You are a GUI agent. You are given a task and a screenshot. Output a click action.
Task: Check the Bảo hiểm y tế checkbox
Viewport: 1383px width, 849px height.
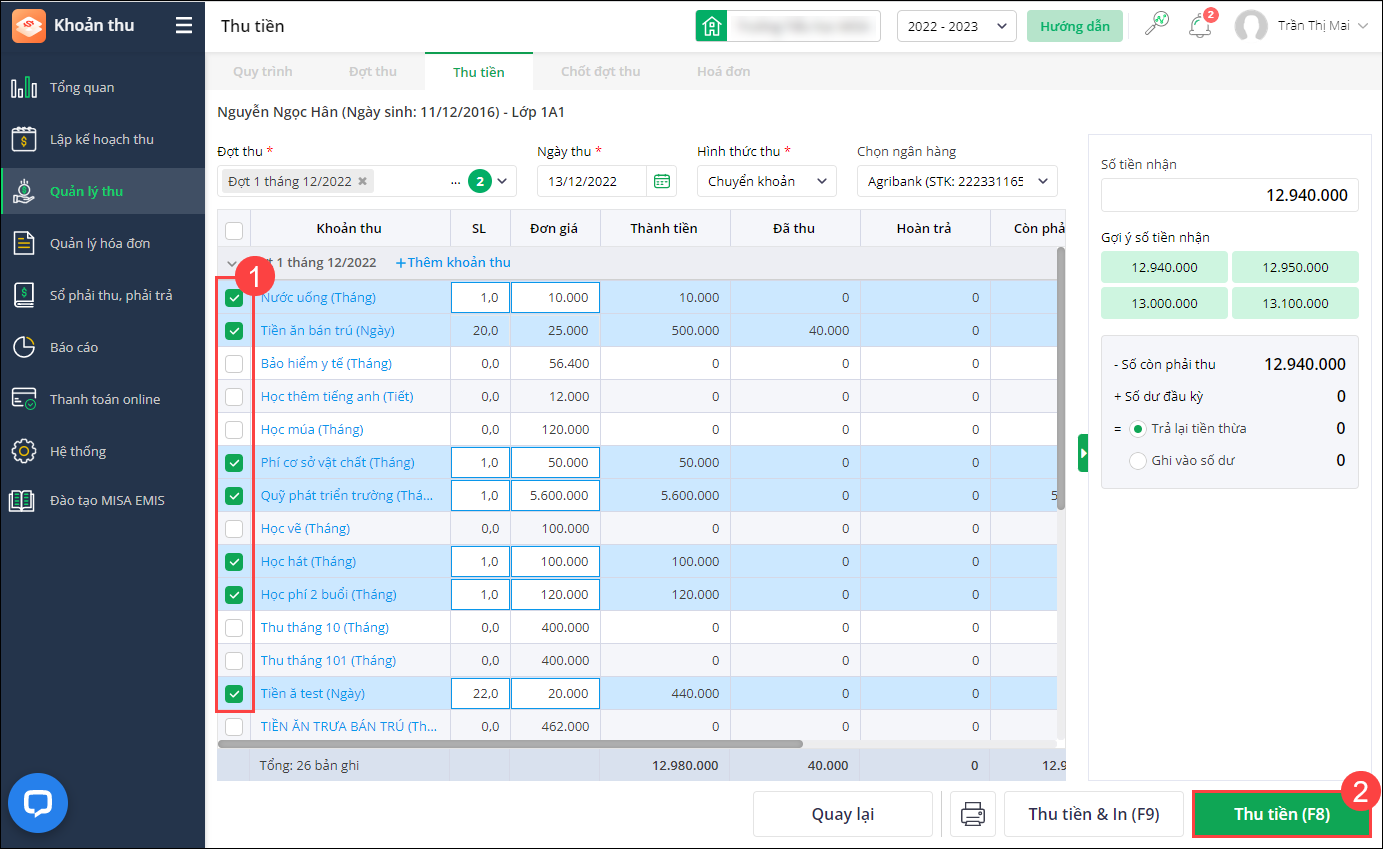(x=234, y=364)
